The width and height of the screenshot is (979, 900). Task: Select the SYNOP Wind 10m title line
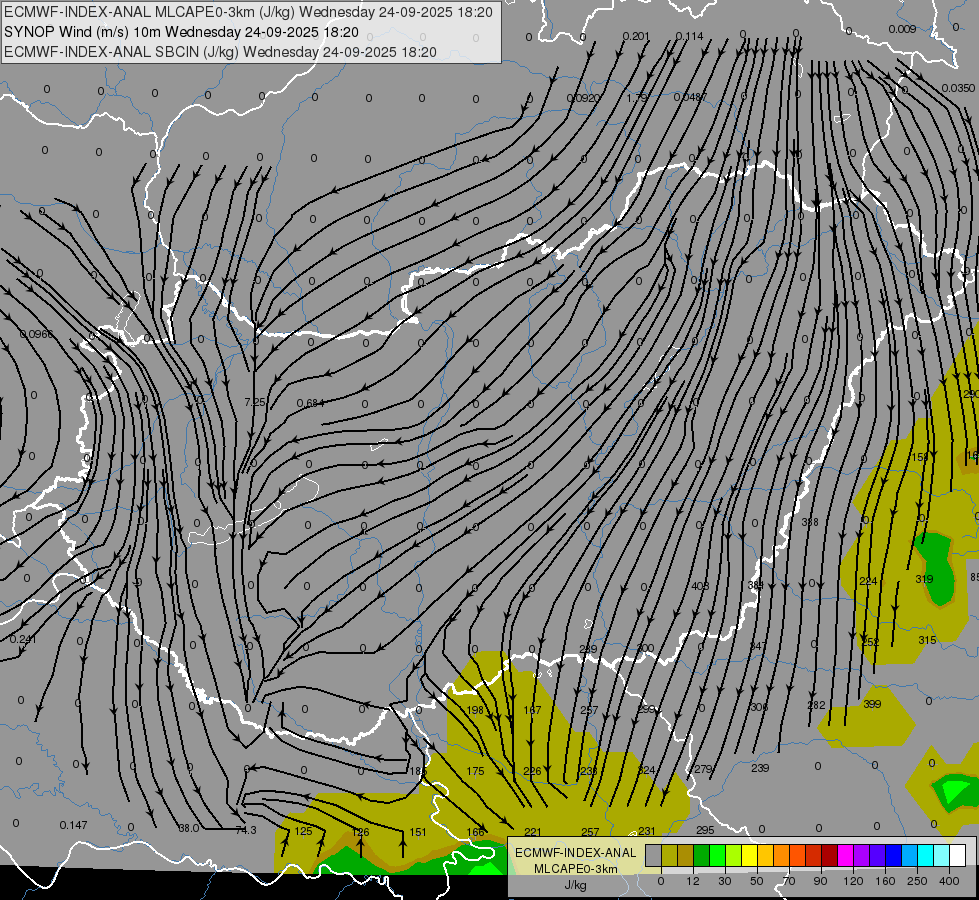click(182, 32)
